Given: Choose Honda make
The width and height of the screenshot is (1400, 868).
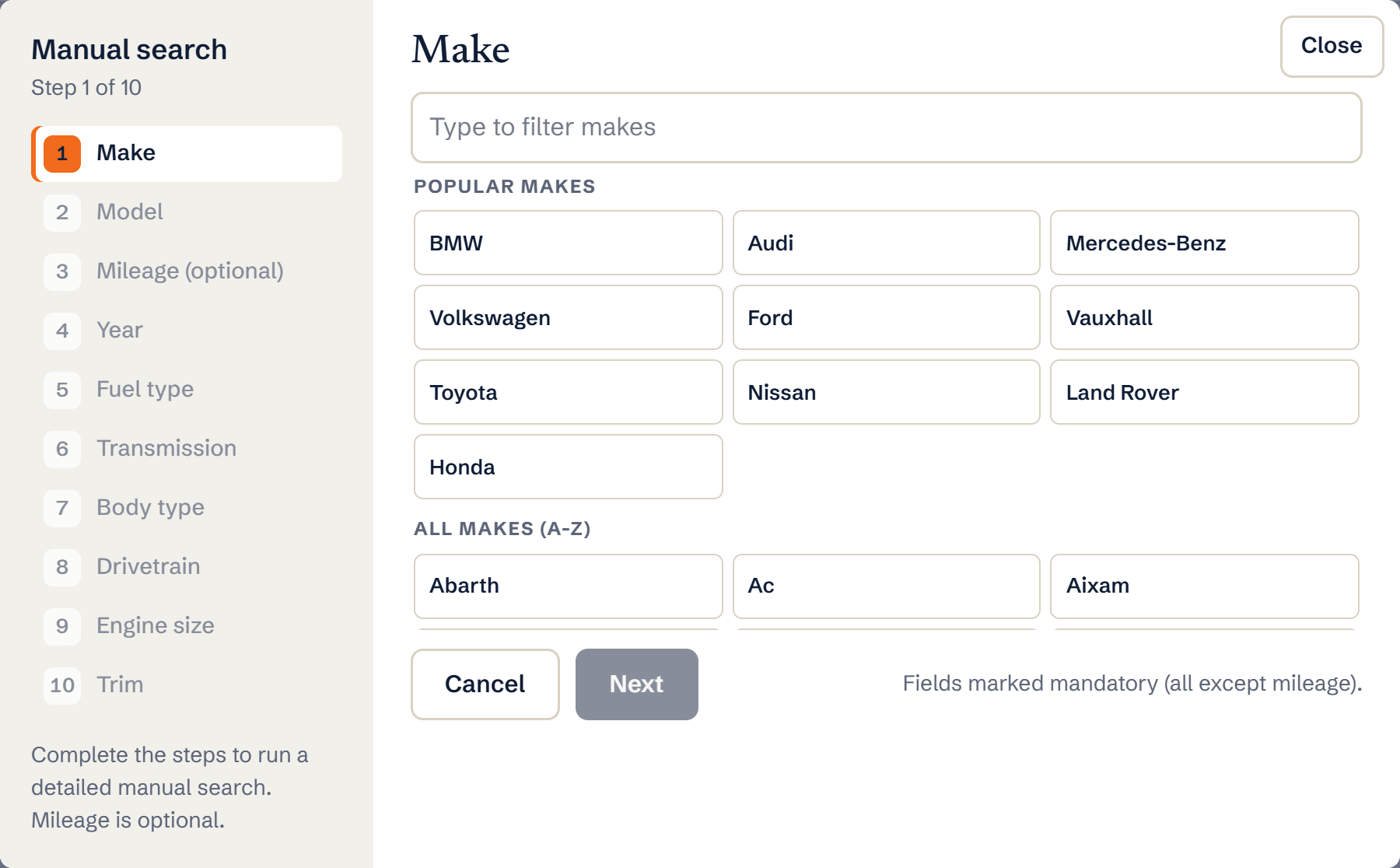Looking at the screenshot, I should pos(569,467).
